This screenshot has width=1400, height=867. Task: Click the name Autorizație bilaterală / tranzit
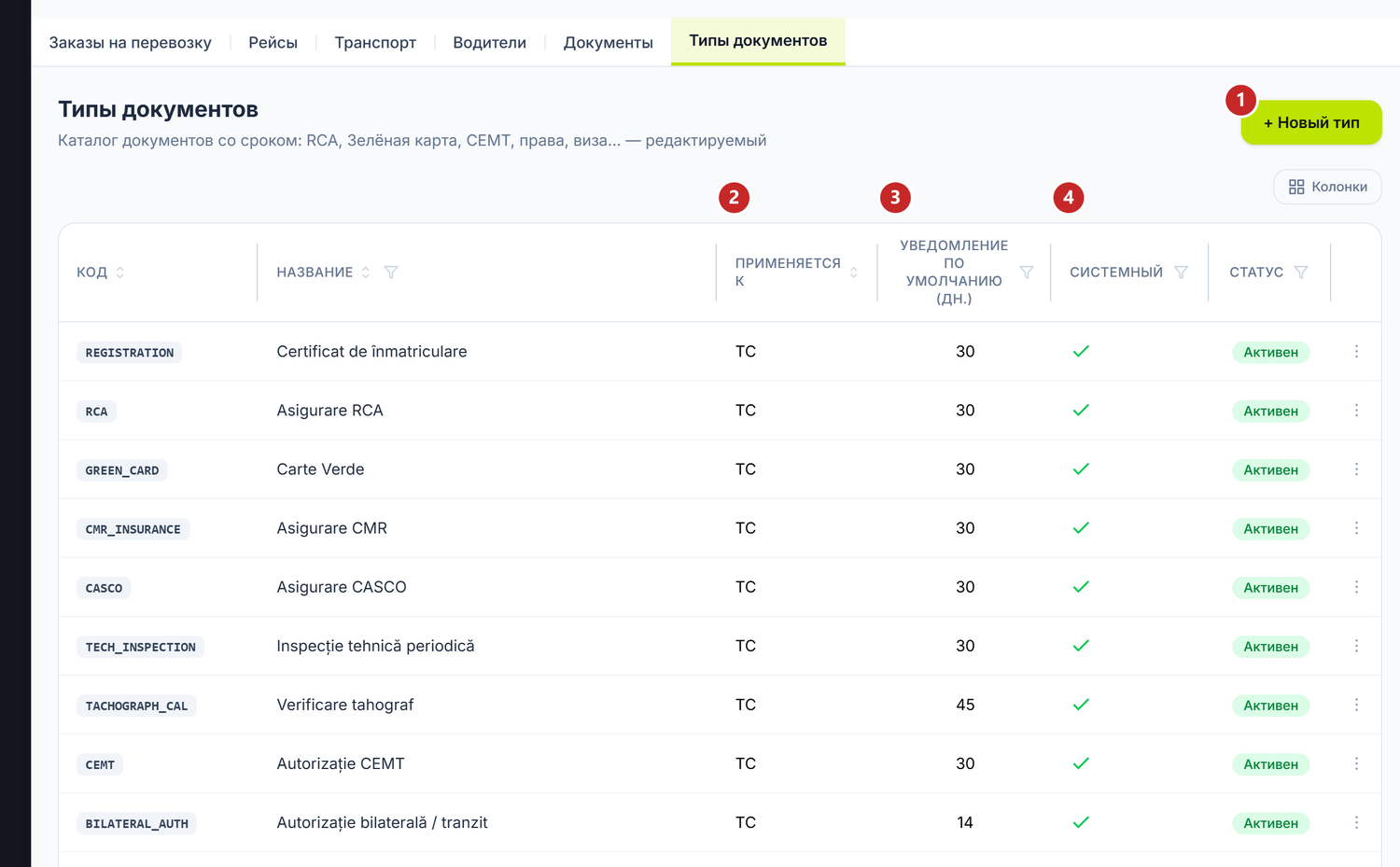click(x=382, y=822)
